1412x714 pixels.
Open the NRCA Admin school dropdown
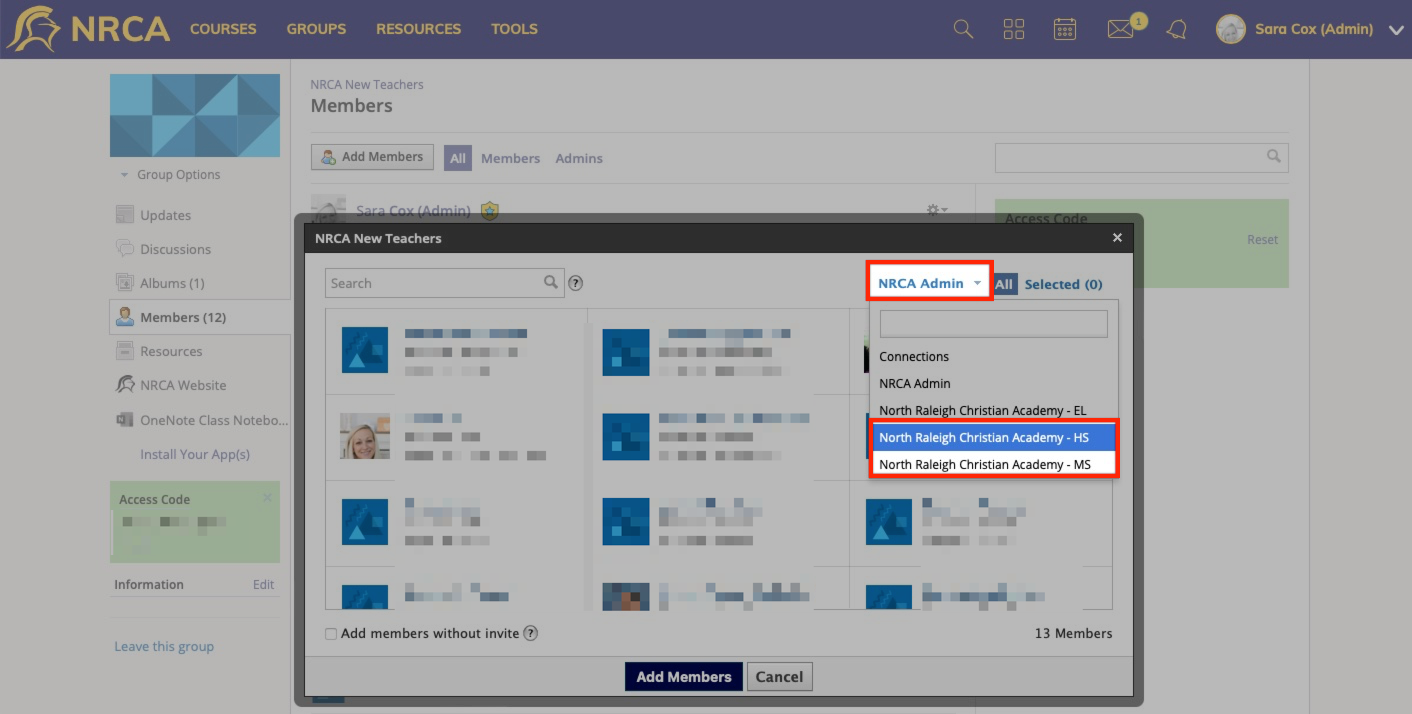(x=929, y=283)
